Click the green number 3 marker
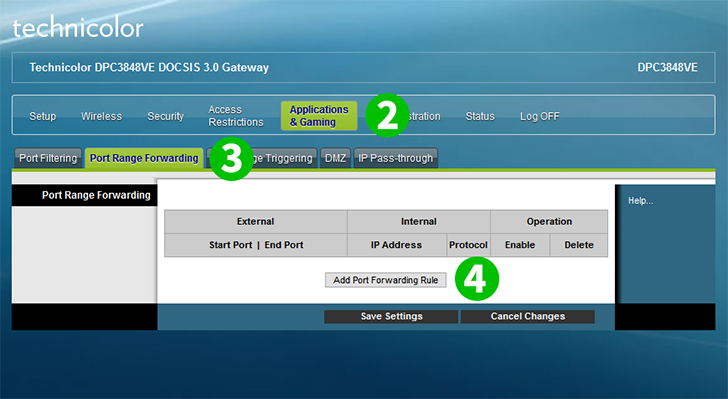Image resolution: width=728 pixels, height=399 pixels. coord(231,158)
